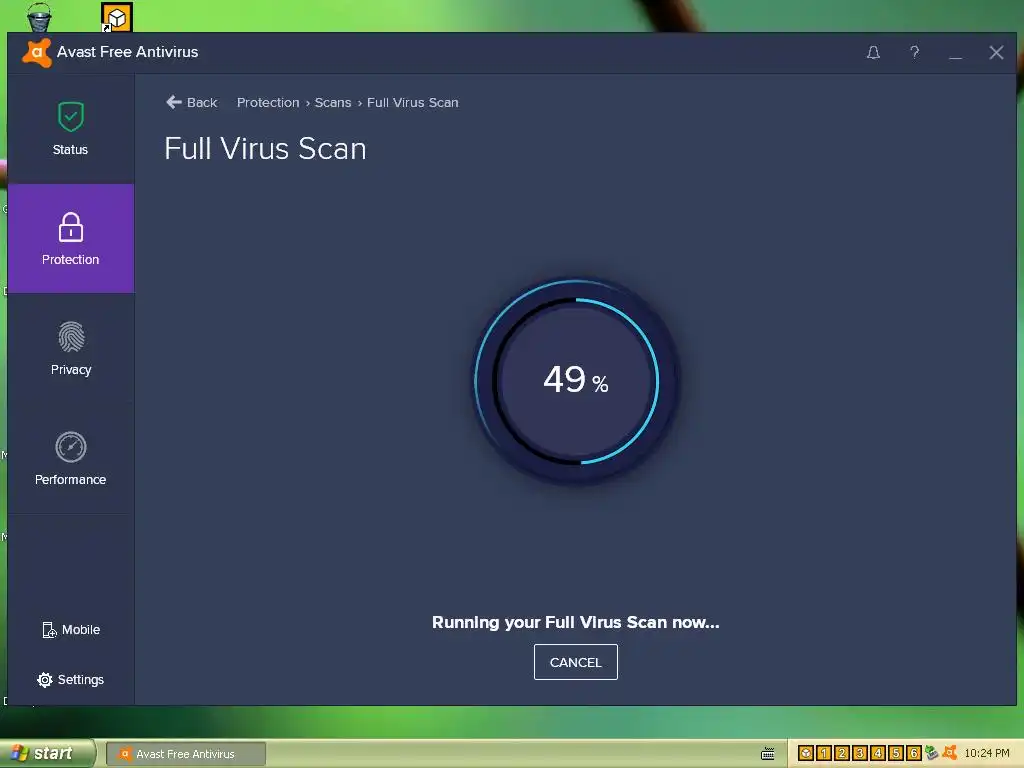Click the safely remove hardware tray icon

pos(931,753)
